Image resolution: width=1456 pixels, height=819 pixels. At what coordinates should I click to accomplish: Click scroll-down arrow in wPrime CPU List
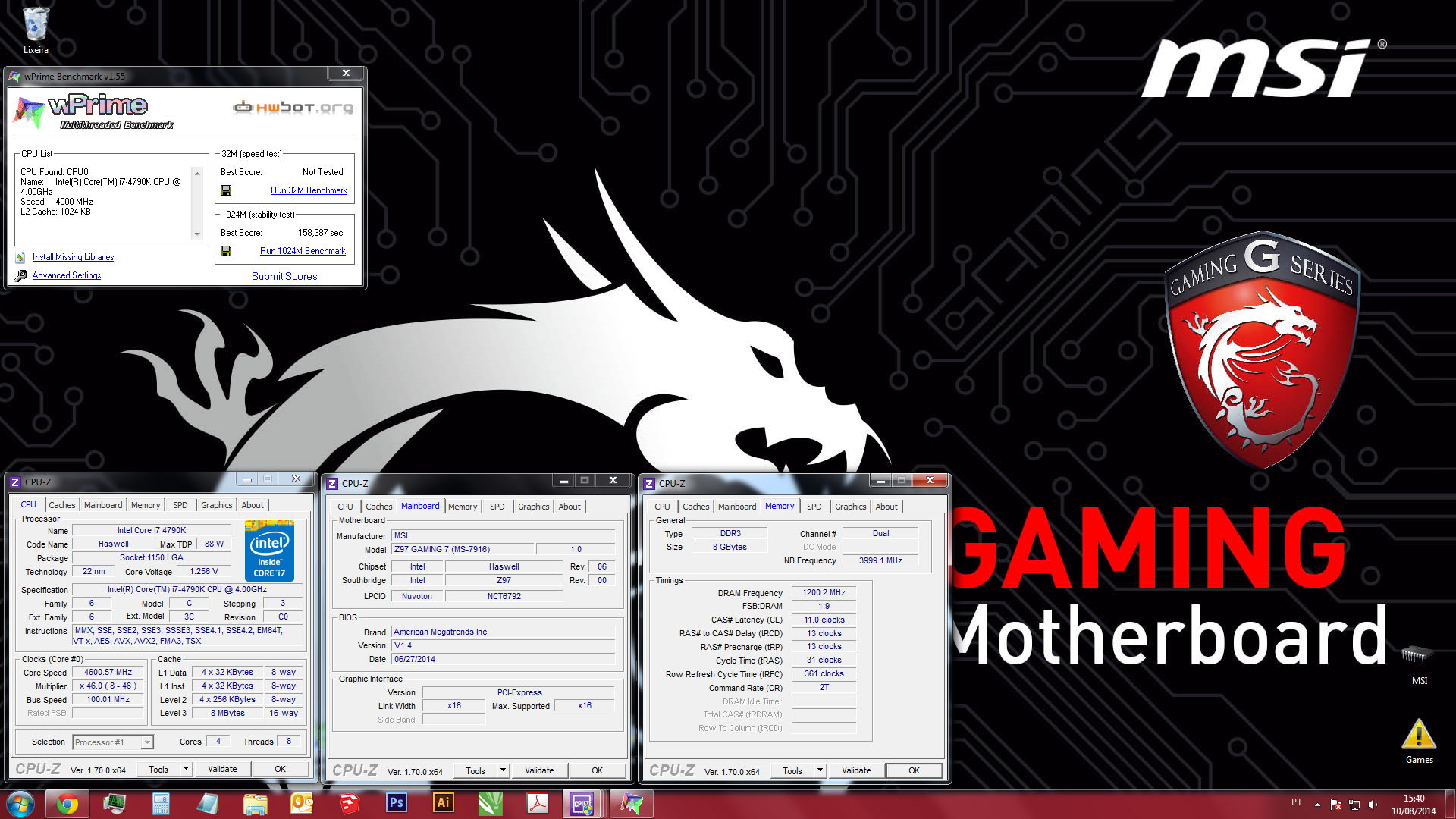(x=197, y=235)
